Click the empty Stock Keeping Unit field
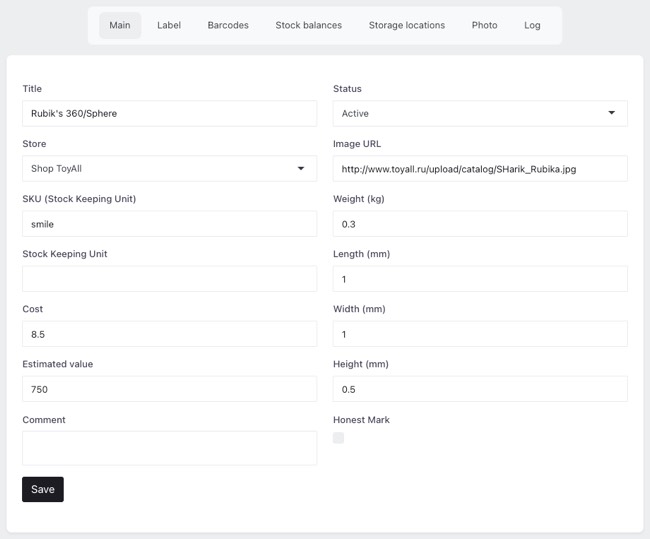650x539 pixels. (x=169, y=279)
